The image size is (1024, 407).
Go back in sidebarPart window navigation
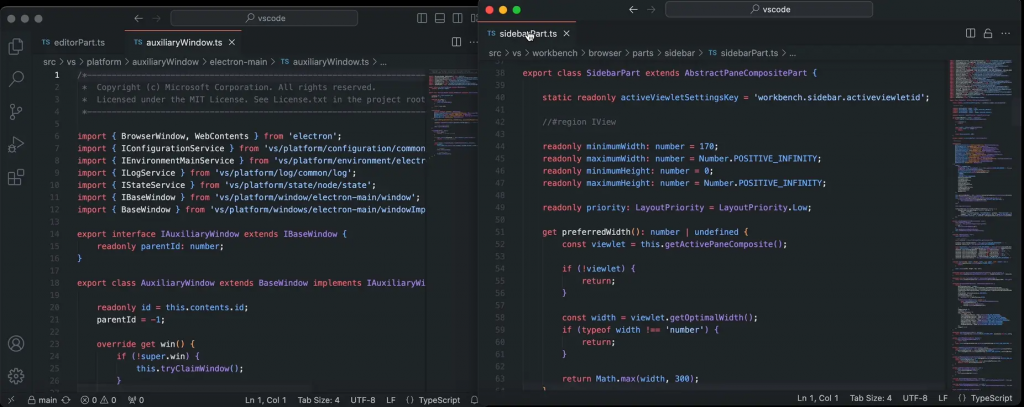pyautogui.click(x=633, y=9)
